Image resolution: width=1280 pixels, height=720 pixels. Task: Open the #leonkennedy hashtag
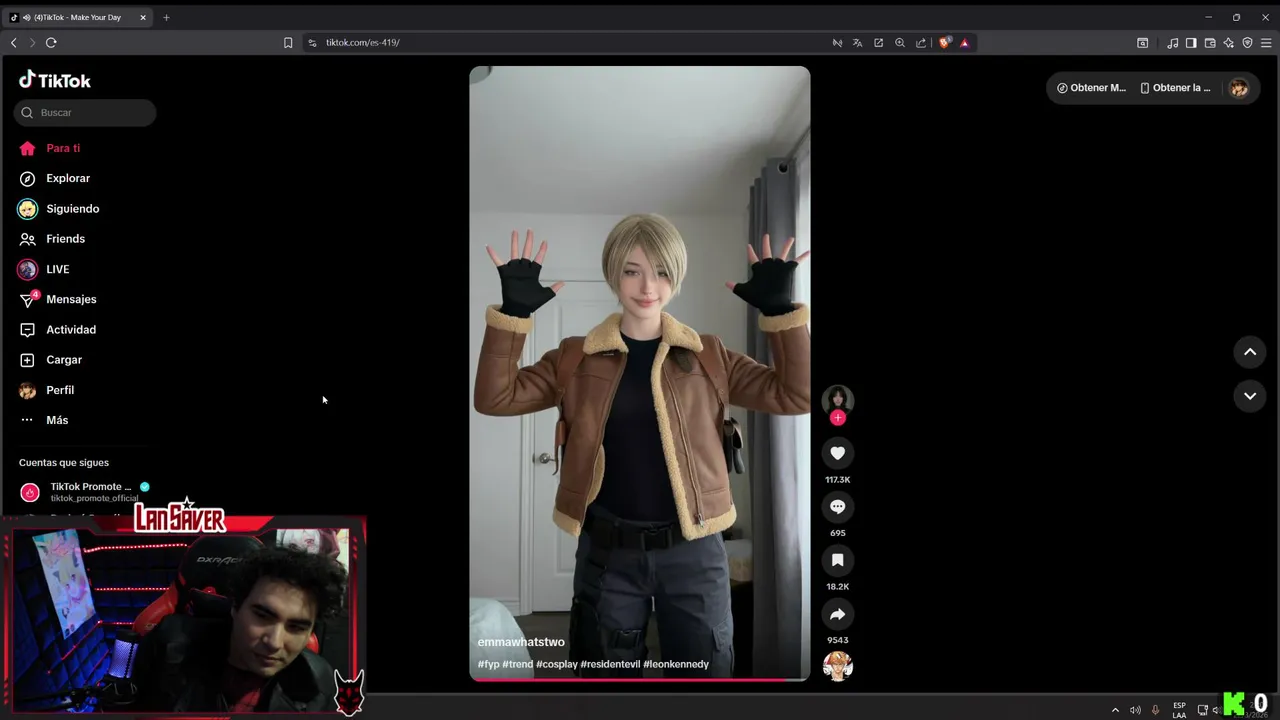(676, 664)
